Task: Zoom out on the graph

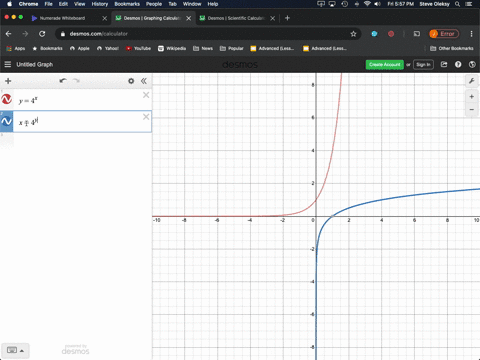Action: coord(472,109)
